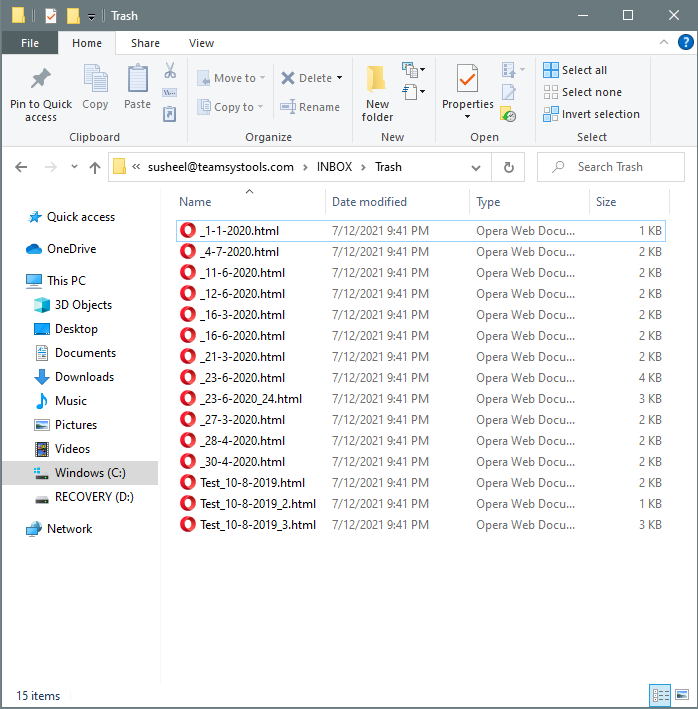The width and height of the screenshot is (698, 709).
Task: Click the Paste shortcut icon
Action: point(170,114)
